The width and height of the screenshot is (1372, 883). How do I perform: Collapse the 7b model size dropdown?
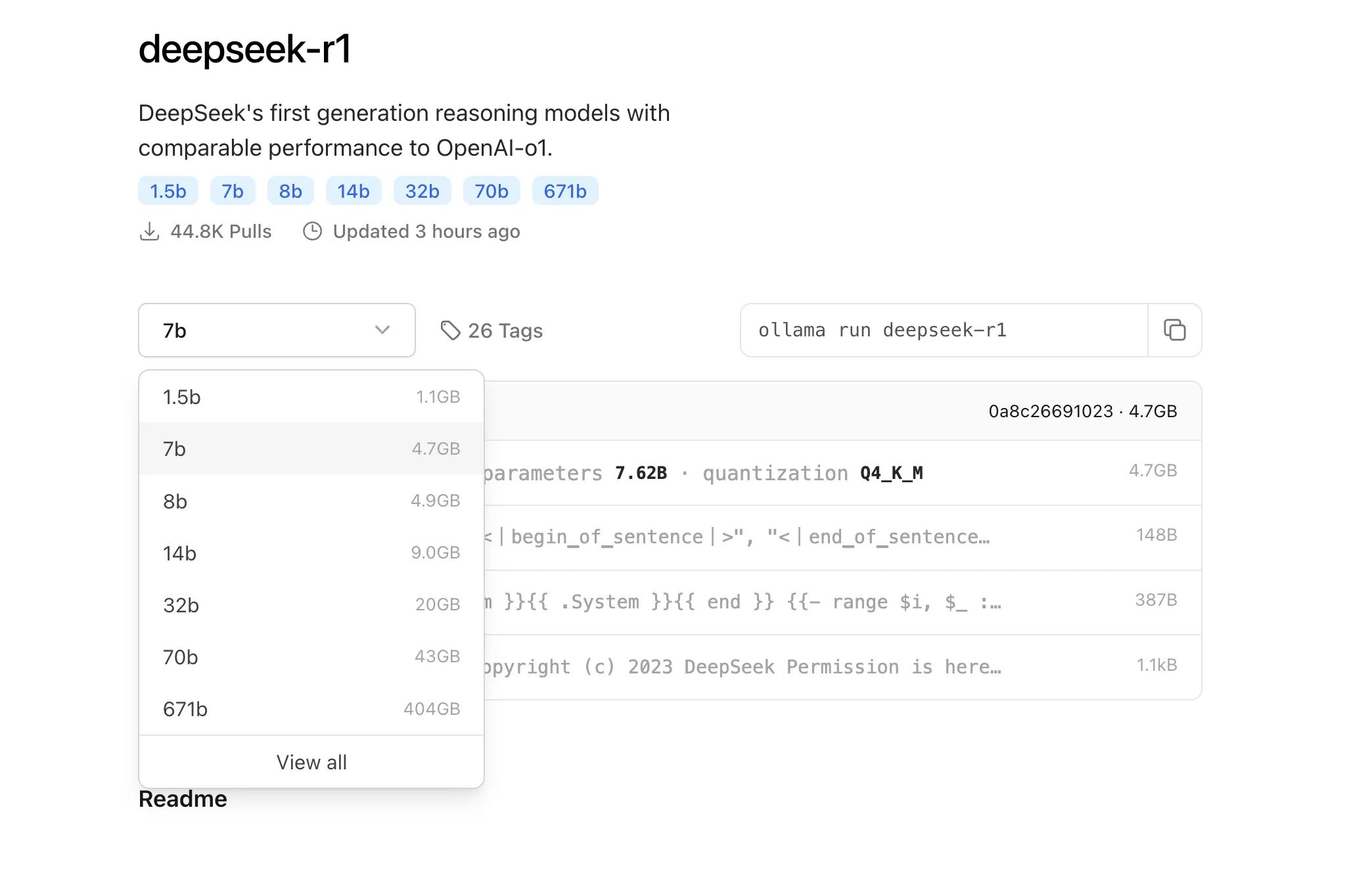[277, 330]
